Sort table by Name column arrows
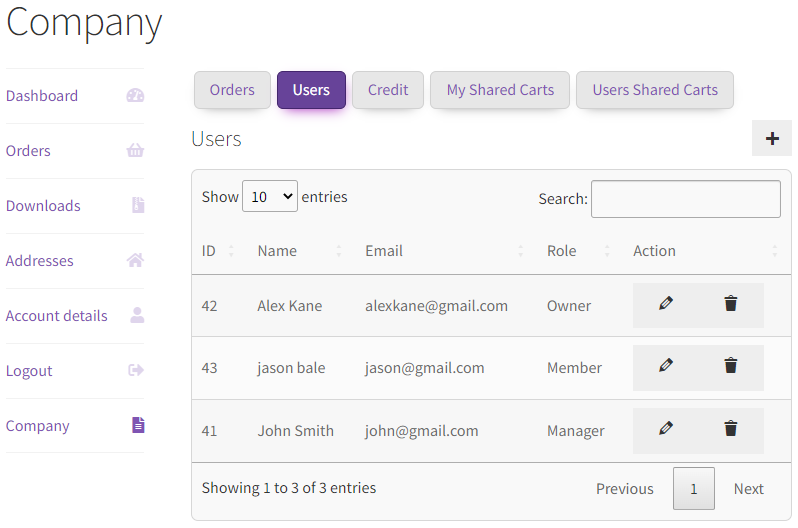Viewport: 798px width, 528px height. click(x=339, y=251)
